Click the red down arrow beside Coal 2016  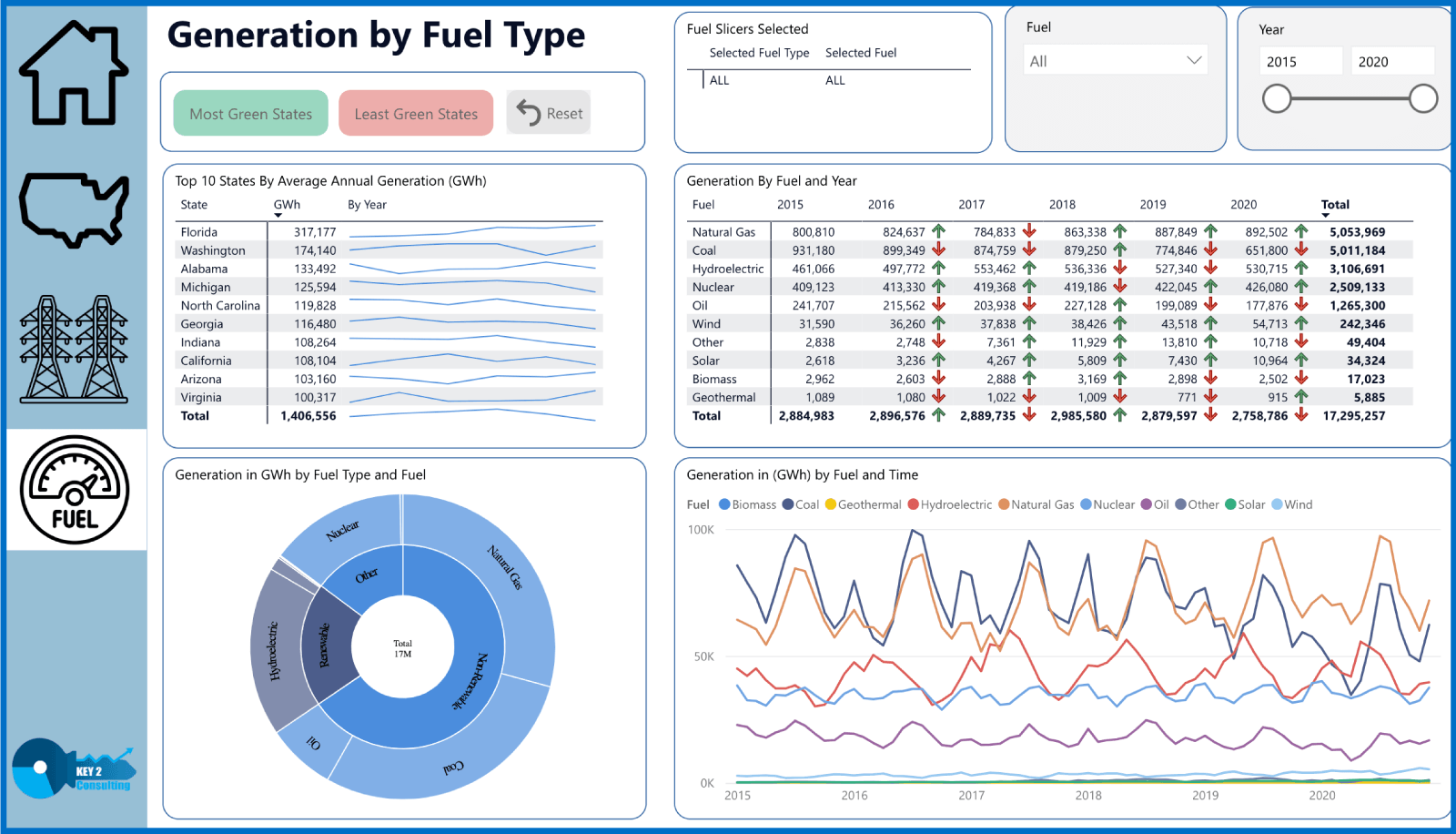click(x=937, y=249)
